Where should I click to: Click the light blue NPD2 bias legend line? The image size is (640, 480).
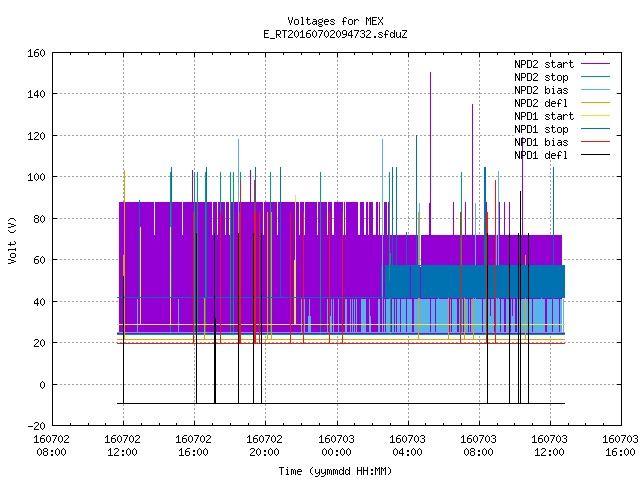(x=595, y=90)
